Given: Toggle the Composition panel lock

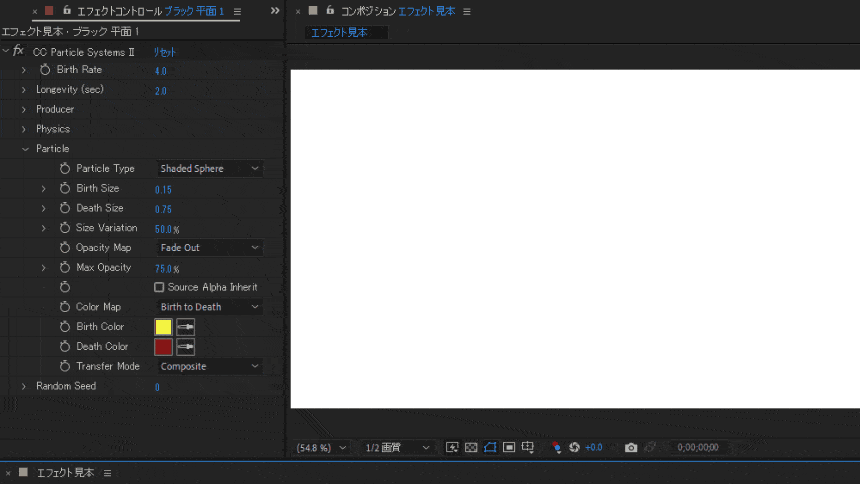Looking at the screenshot, I should click(330, 10).
